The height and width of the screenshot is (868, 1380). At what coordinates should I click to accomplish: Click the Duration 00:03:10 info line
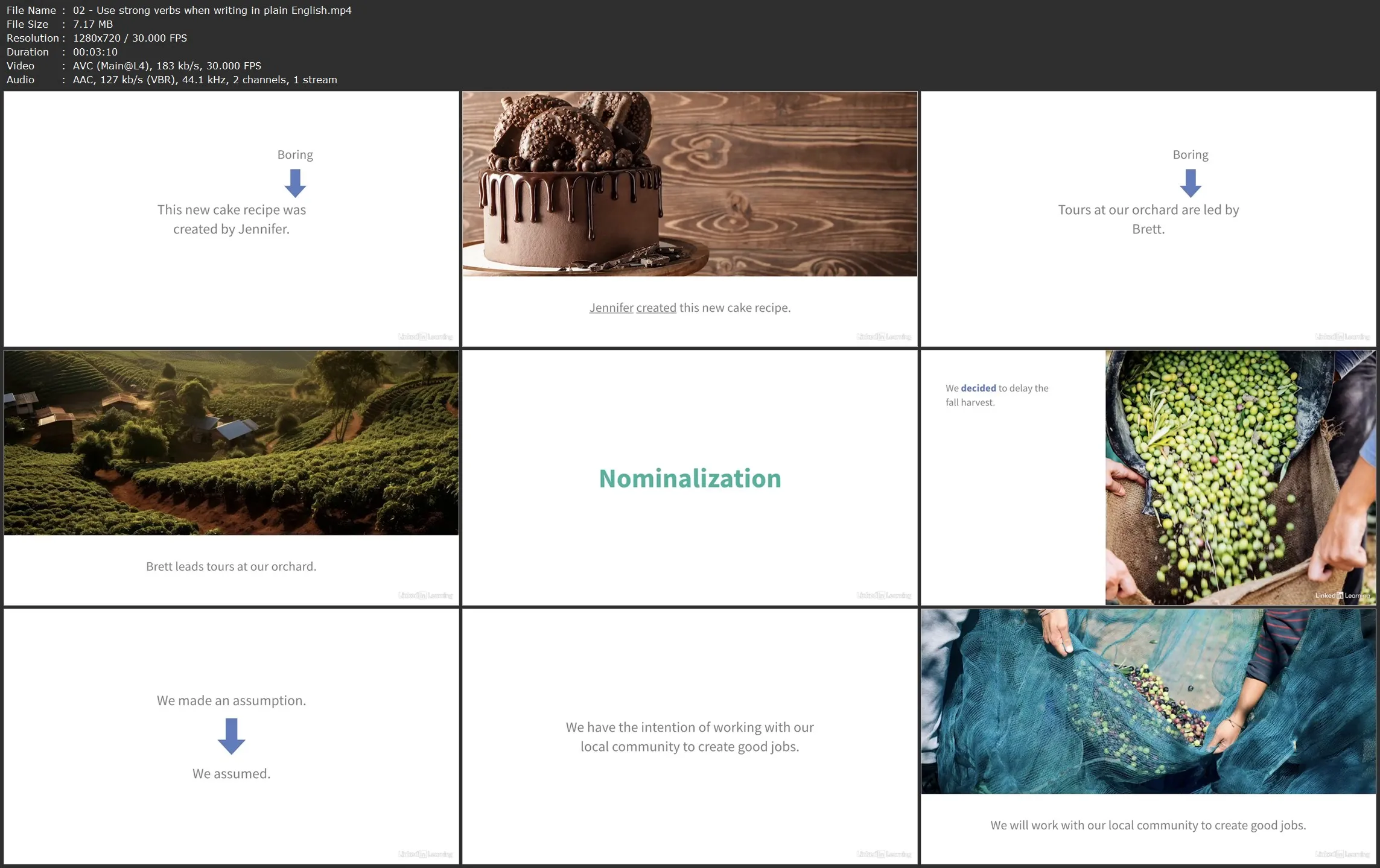point(62,52)
